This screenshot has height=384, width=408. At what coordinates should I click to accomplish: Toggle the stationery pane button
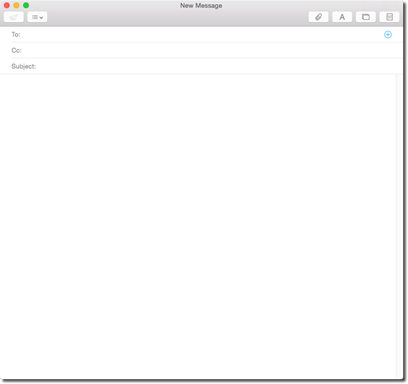pos(389,17)
